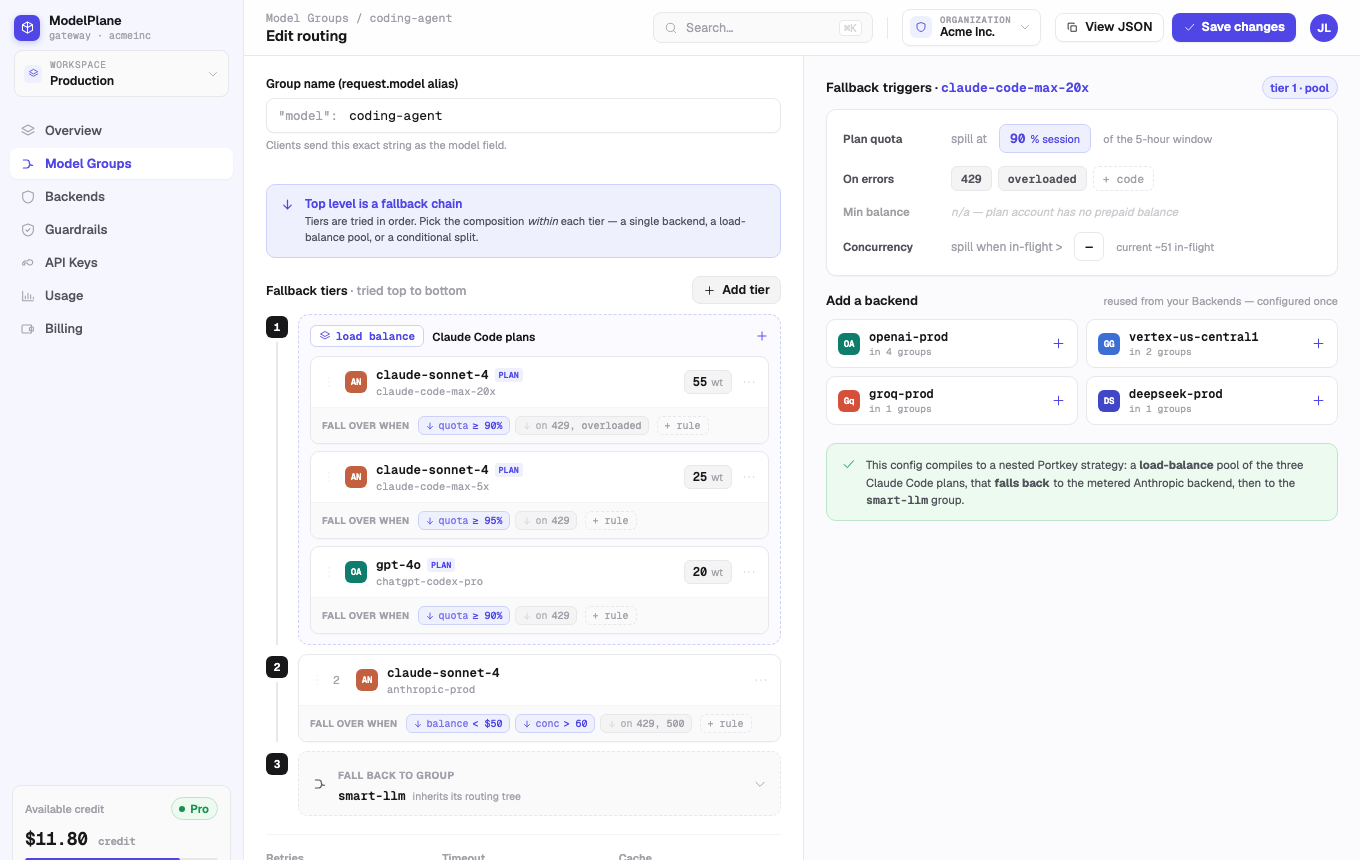The height and width of the screenshot is (860, 1360).
Task: Change the load balance strategy of tier 1
Action: [x=367, y=336]
